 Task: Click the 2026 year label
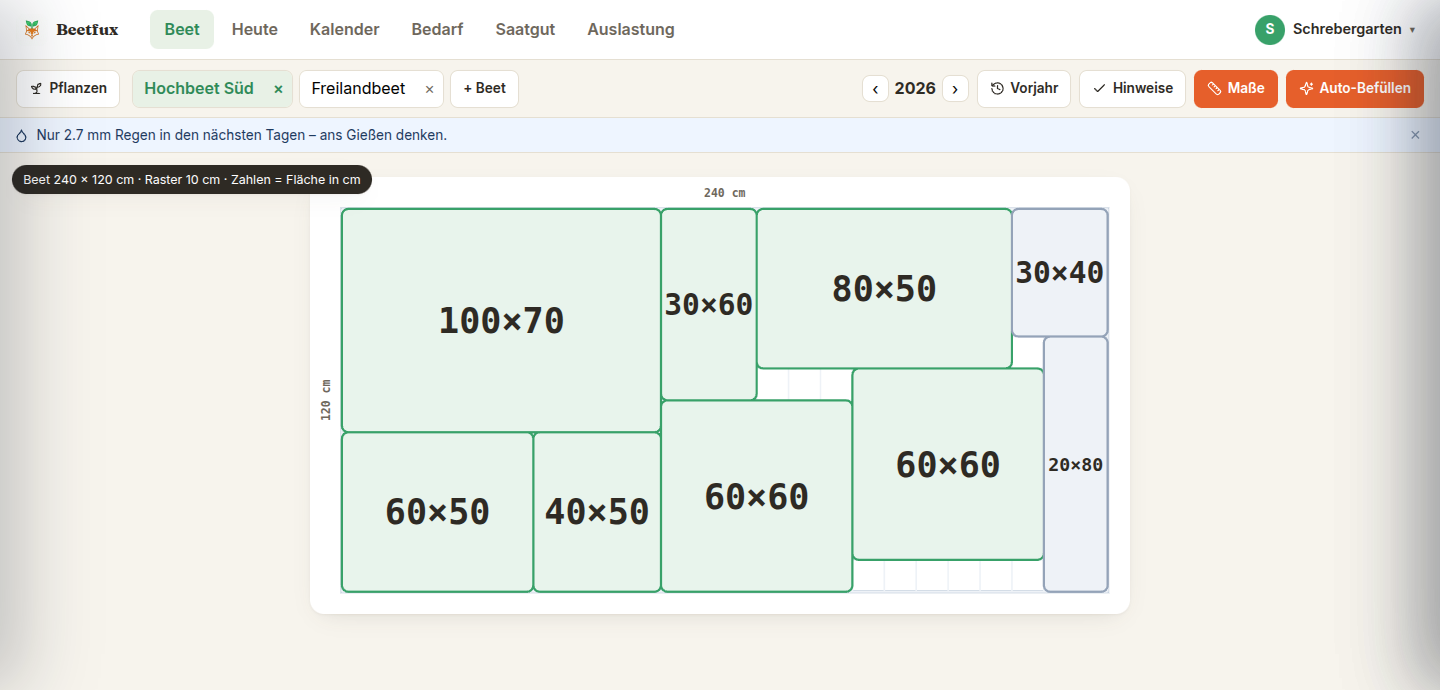coord(915,89)
